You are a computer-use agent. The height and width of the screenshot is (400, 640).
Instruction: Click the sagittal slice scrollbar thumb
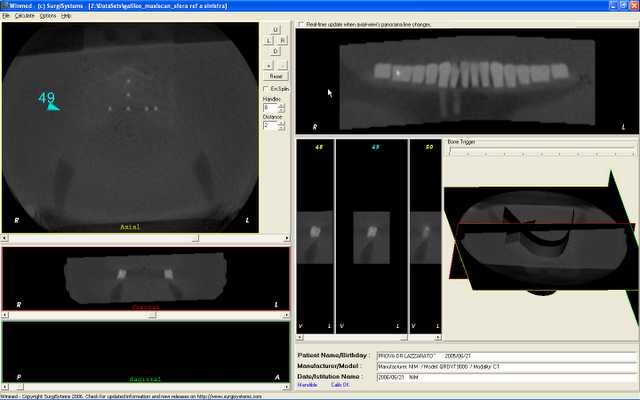pos(19,387)
